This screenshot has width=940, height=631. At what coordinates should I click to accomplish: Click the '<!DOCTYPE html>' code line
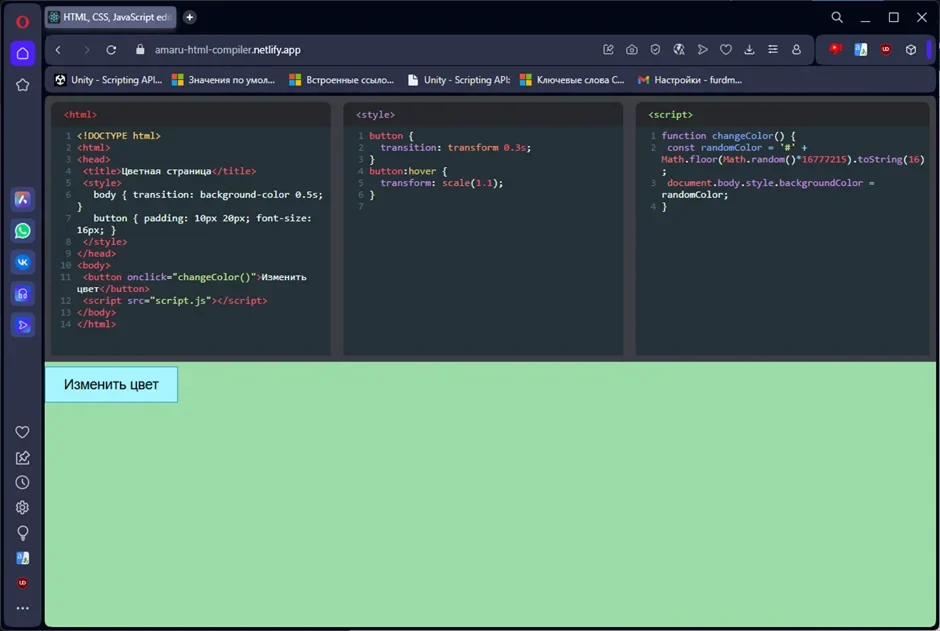coord(119,136)
